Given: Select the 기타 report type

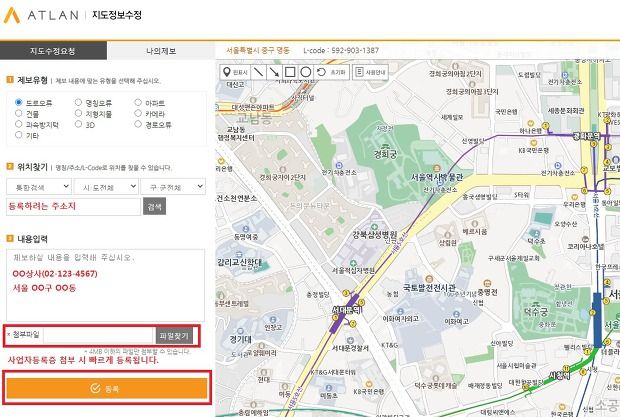Looking at the screenshot, I should [19, 135].
